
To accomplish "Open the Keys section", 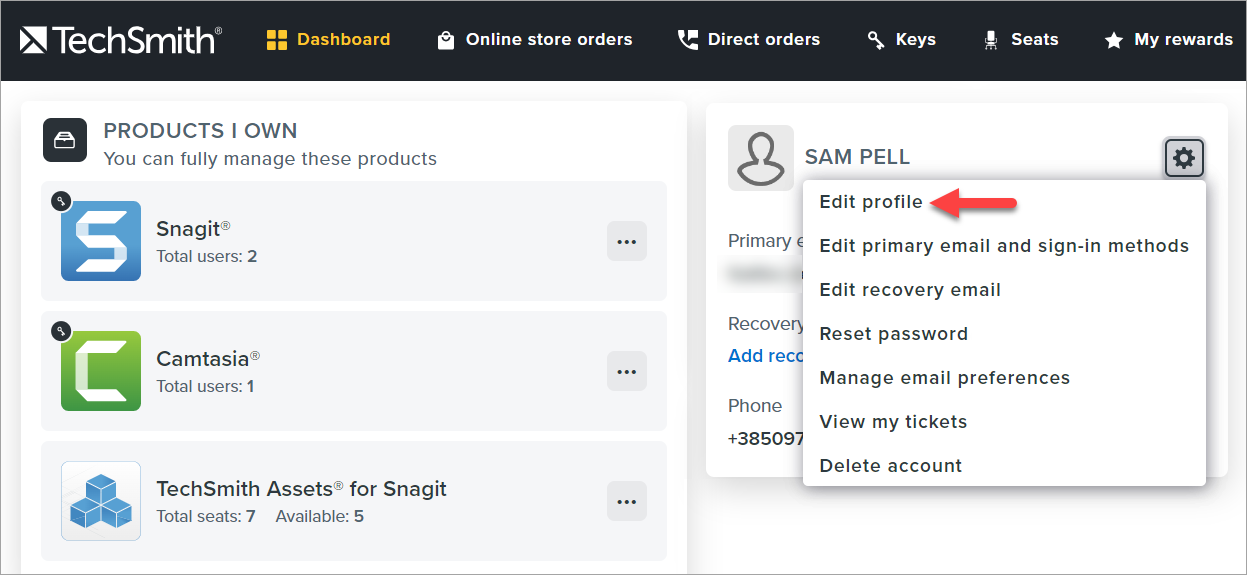I will (901, 40).
